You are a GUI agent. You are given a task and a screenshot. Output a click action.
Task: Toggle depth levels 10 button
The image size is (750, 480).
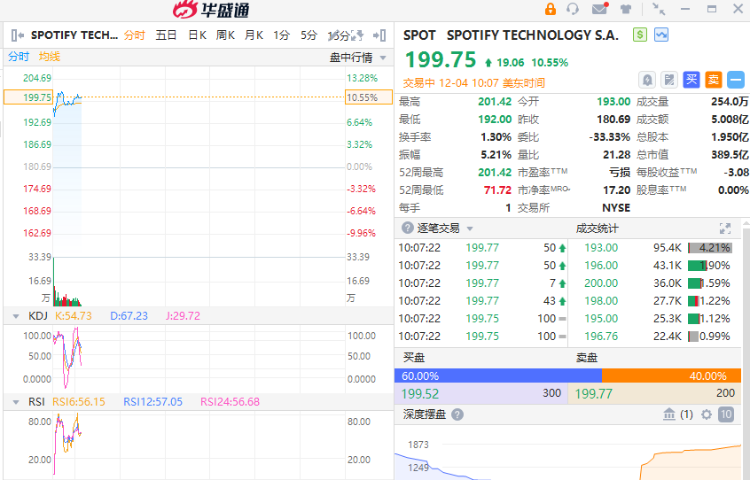(x=726, y=414)
